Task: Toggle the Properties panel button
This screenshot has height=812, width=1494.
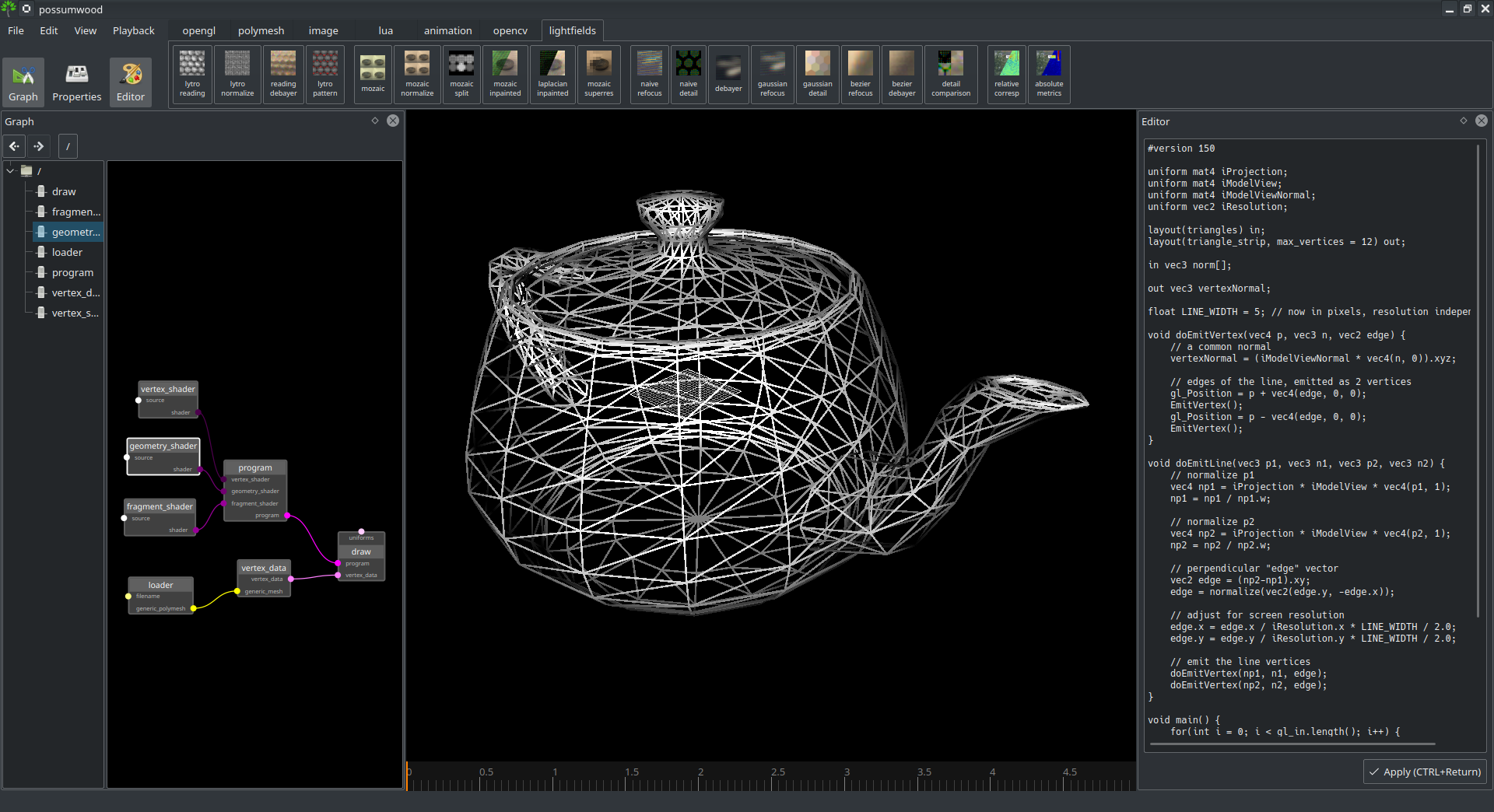Action: (76, 82)
